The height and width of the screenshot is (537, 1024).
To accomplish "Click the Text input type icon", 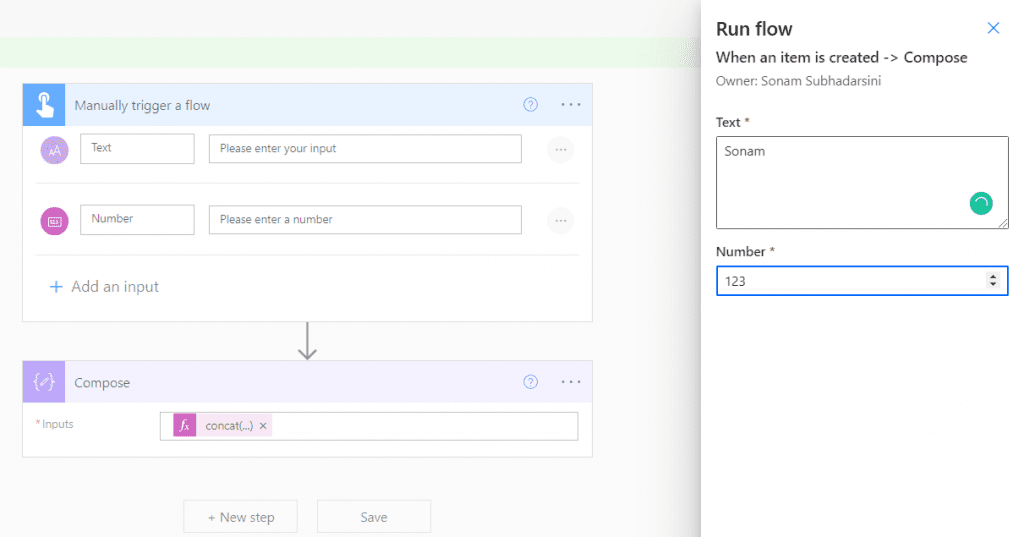I will 55,150.
